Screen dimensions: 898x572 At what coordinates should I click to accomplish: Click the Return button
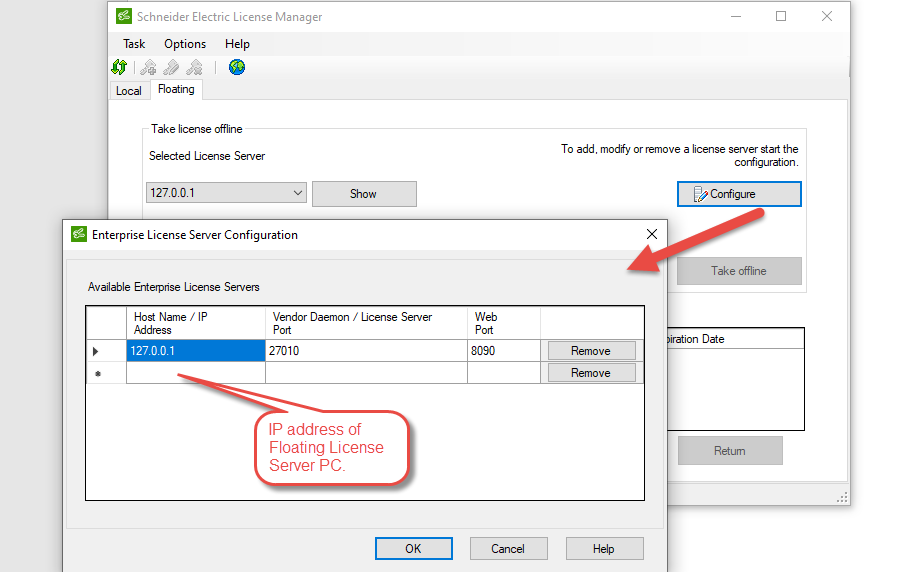pos(730,451)
